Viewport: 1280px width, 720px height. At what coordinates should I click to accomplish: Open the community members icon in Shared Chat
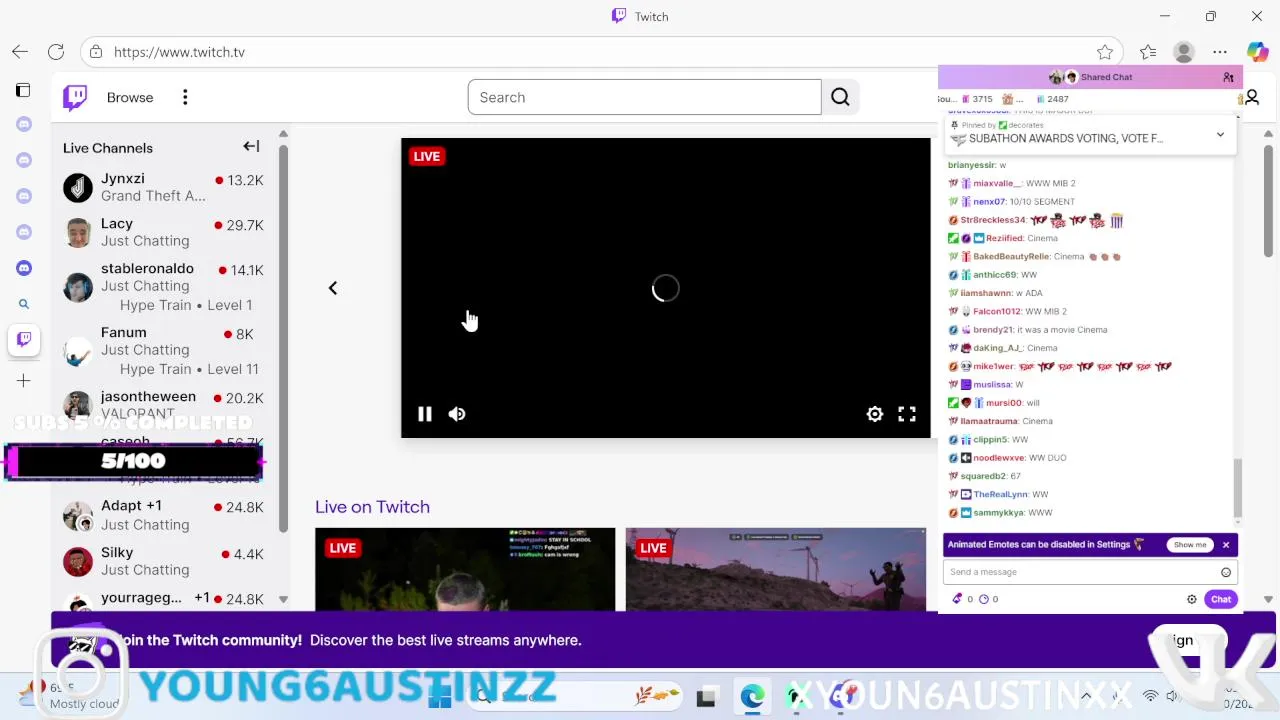(x=1228, y=77)
